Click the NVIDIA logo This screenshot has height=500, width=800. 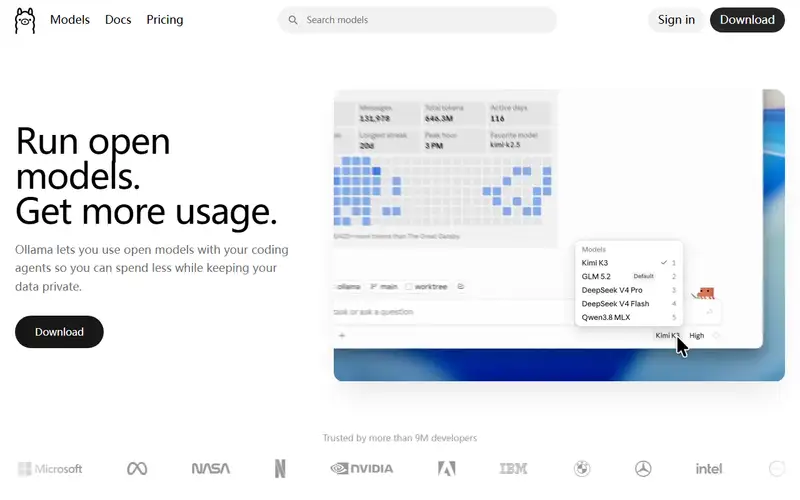click(362, 468)
